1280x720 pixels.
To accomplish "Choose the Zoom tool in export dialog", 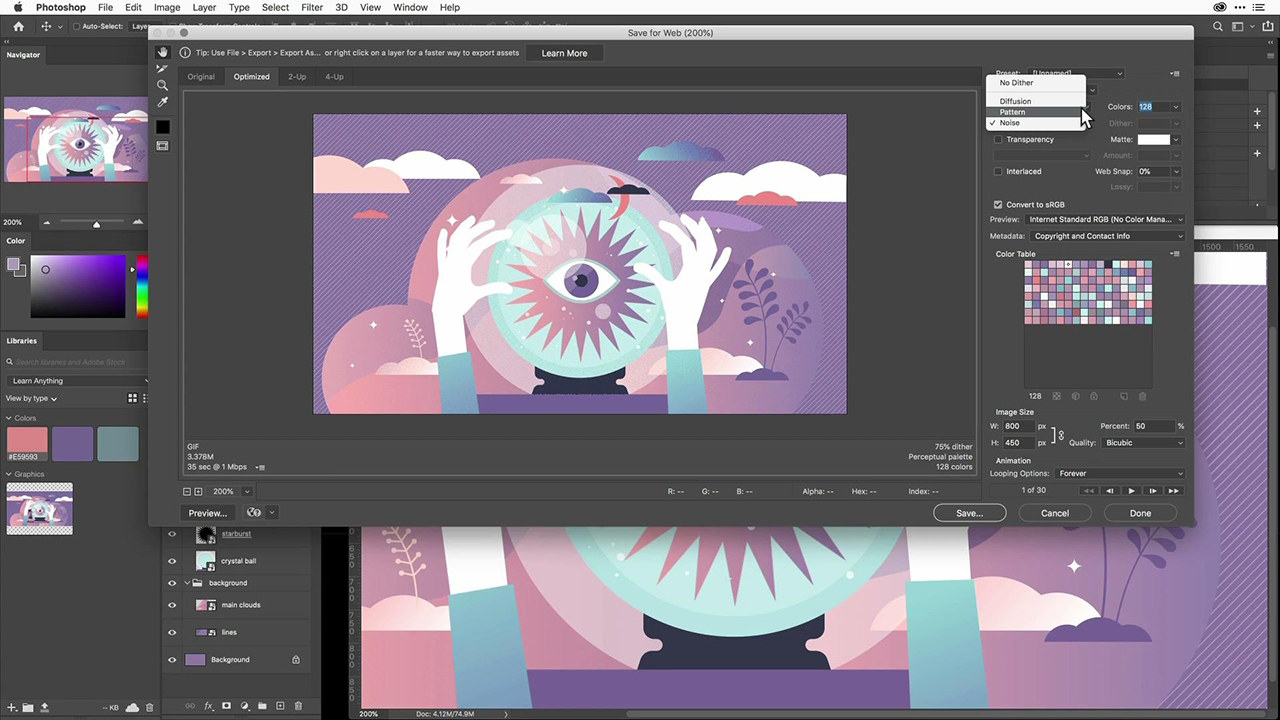I will 162,86.
